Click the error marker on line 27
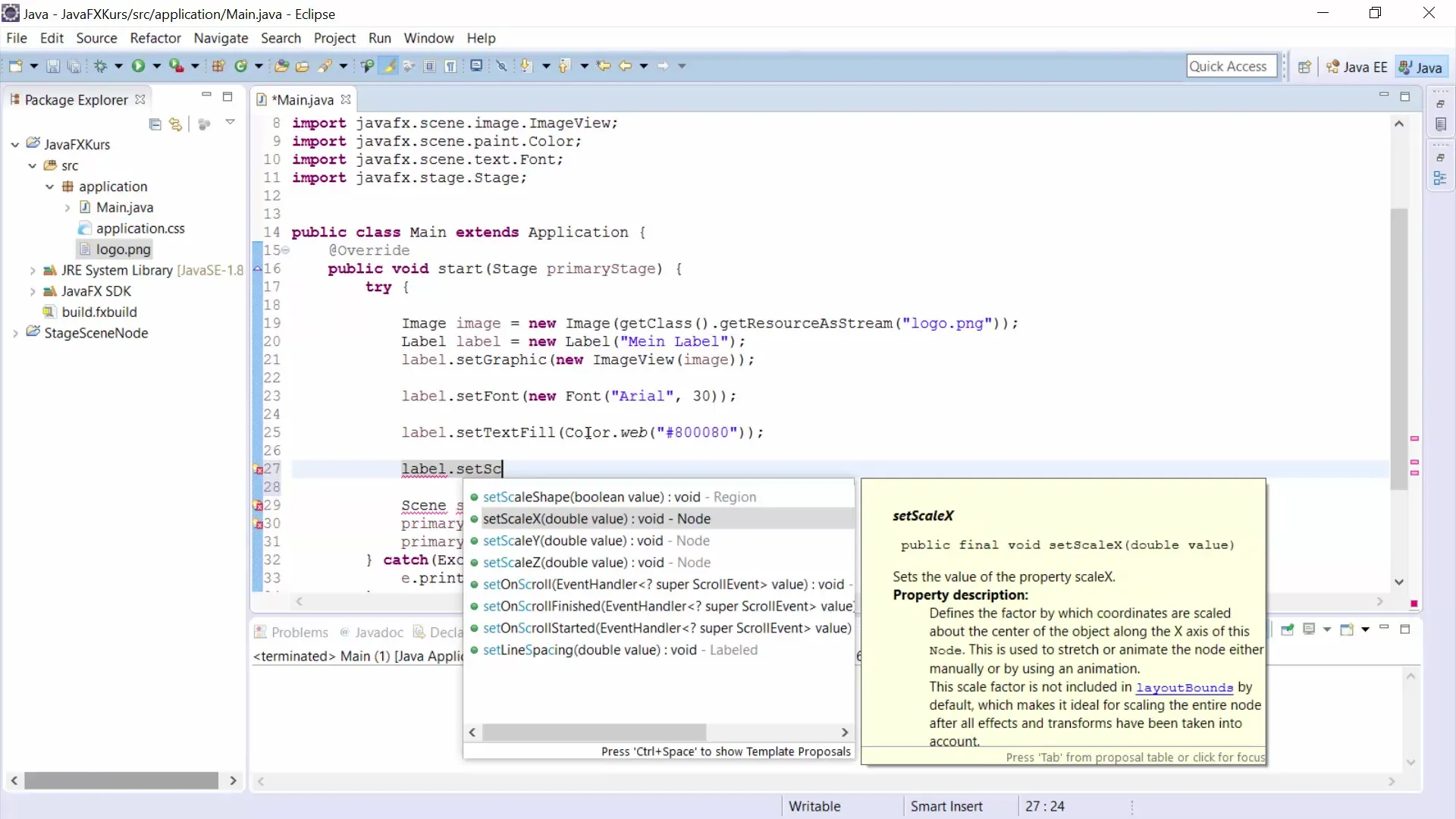1456x819 pixels. tap(257, 469)
